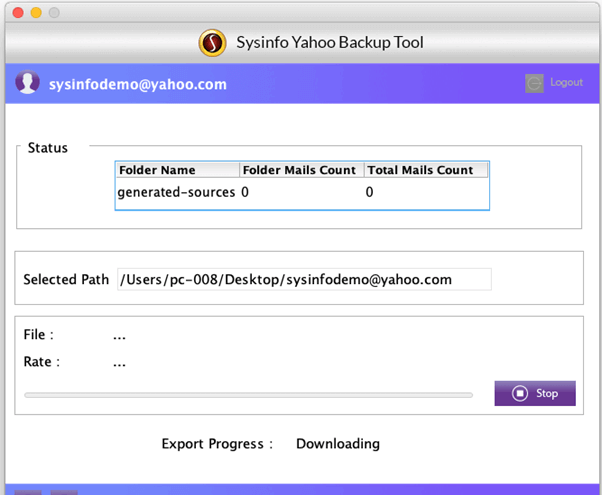Click the Logout icon
The image size is (602, 495).
coord(534,83)
